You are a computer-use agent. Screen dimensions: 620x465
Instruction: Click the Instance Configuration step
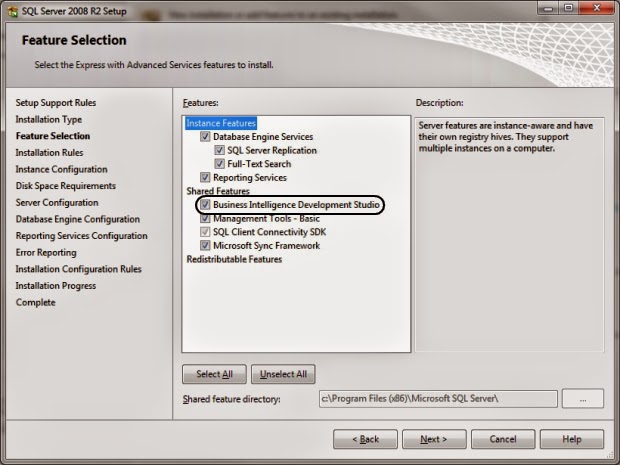coord(61,169)
